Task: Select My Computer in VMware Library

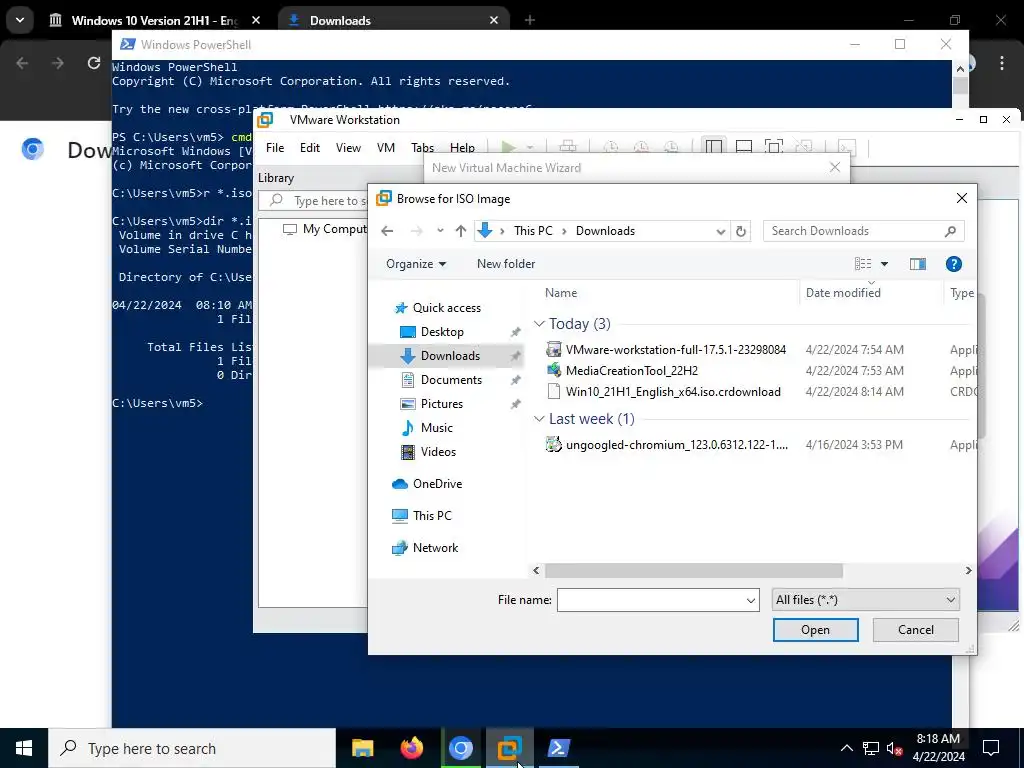Action: (x=325, y=229)
